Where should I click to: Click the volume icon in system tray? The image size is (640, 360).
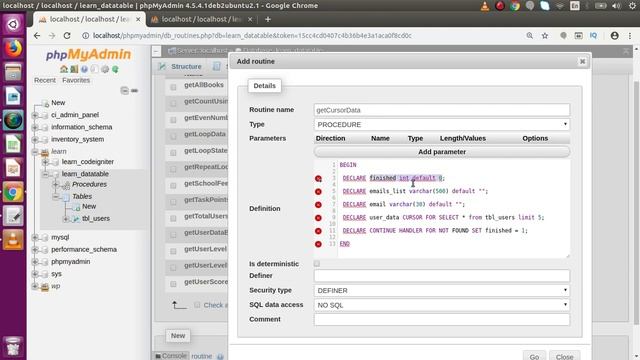(616, 6)
